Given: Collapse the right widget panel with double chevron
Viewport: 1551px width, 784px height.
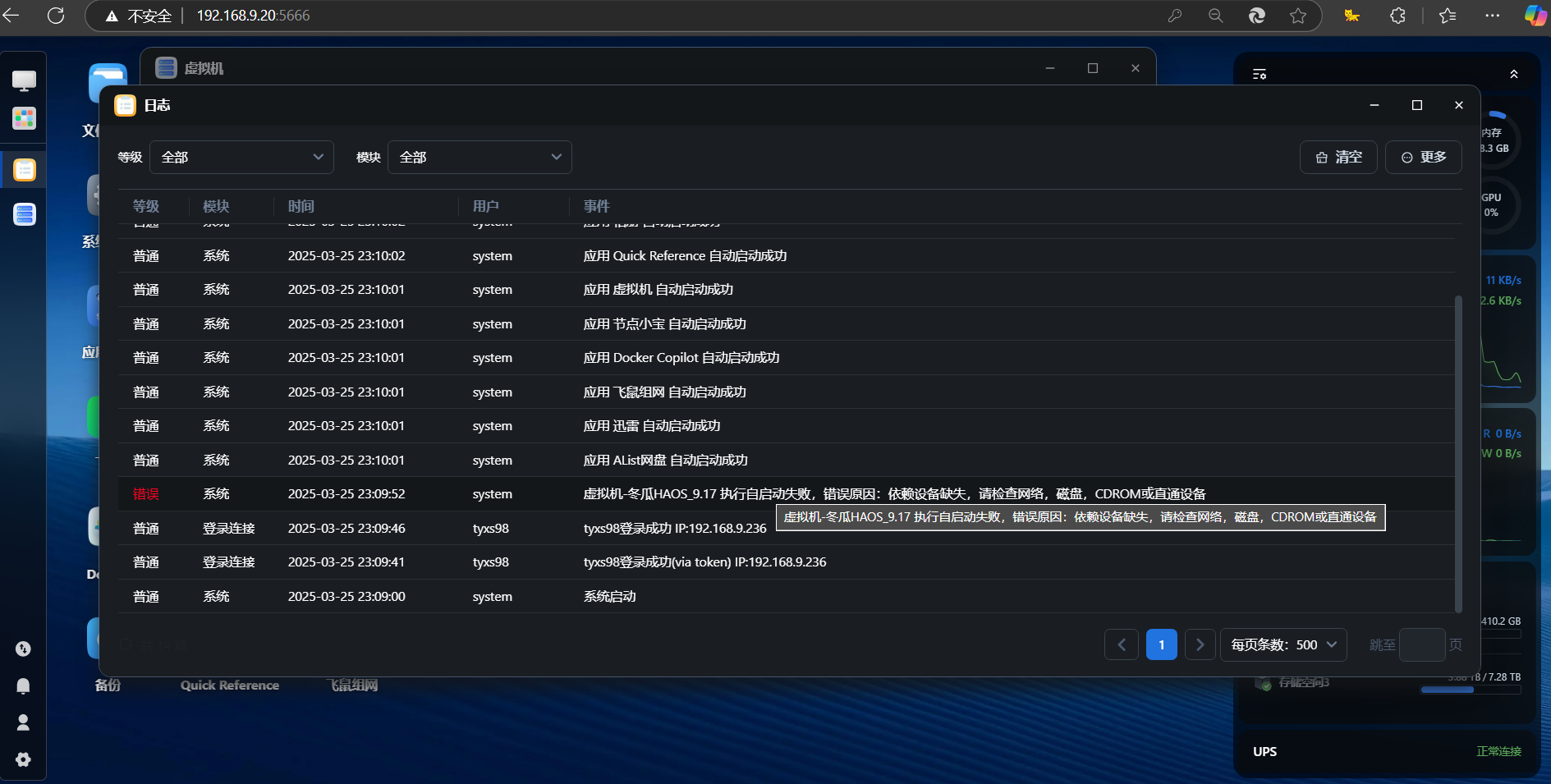Looking at the screenshot, I should [x=1514, y=74].
